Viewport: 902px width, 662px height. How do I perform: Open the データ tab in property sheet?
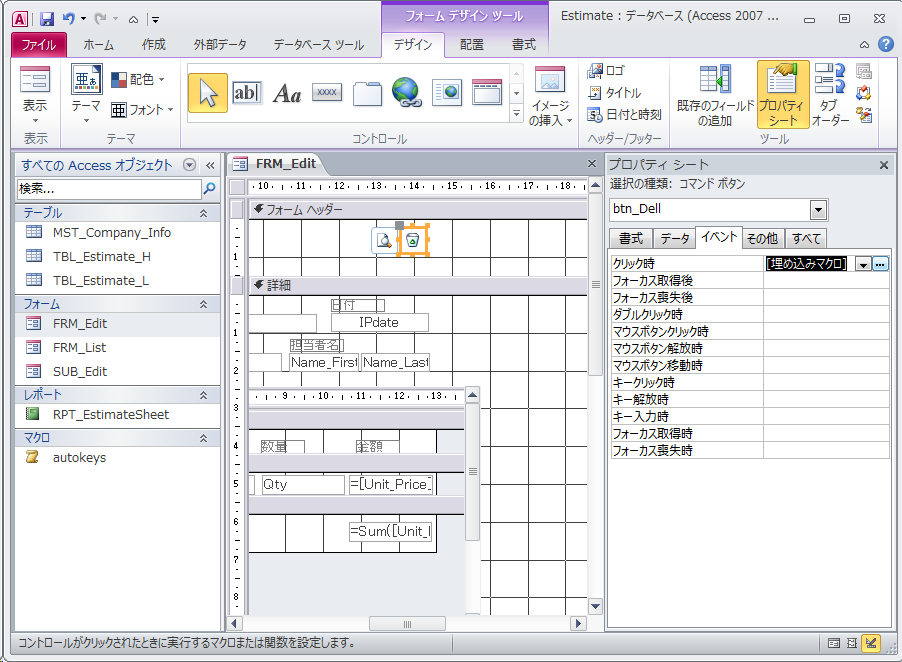point(675,238)
